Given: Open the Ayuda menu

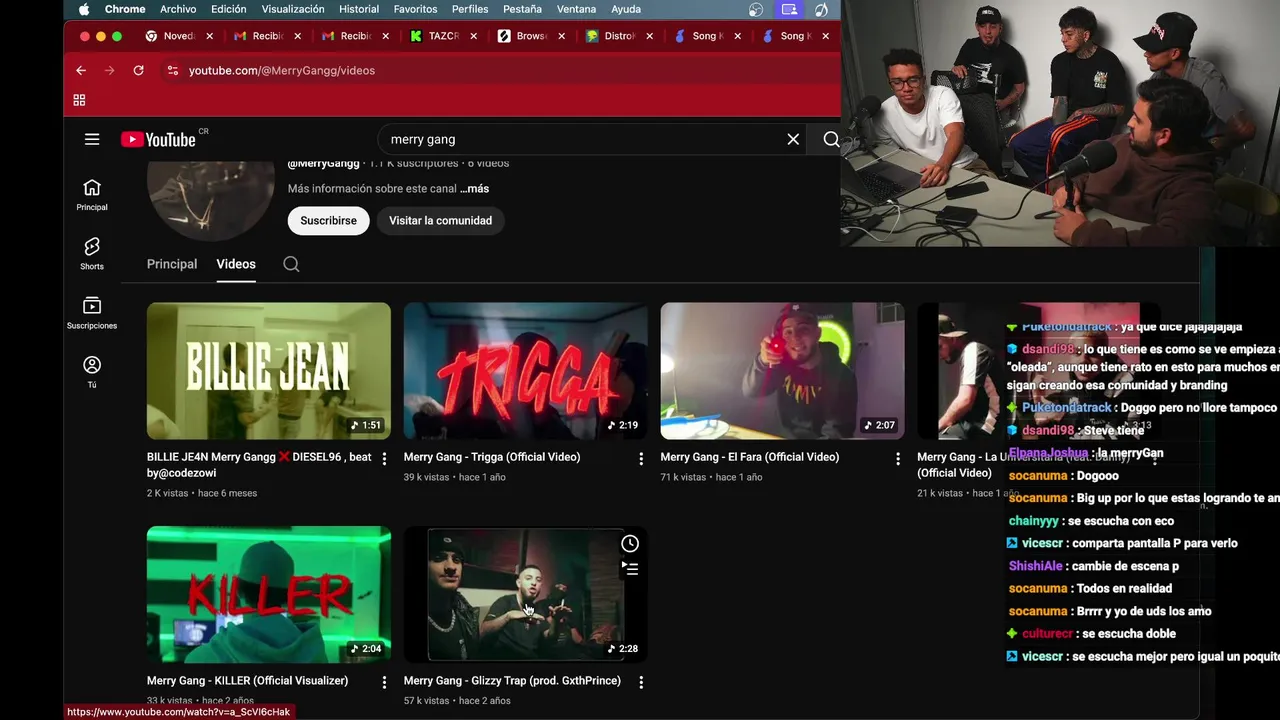Looking at the screenshot, I should tap(626, 9).
